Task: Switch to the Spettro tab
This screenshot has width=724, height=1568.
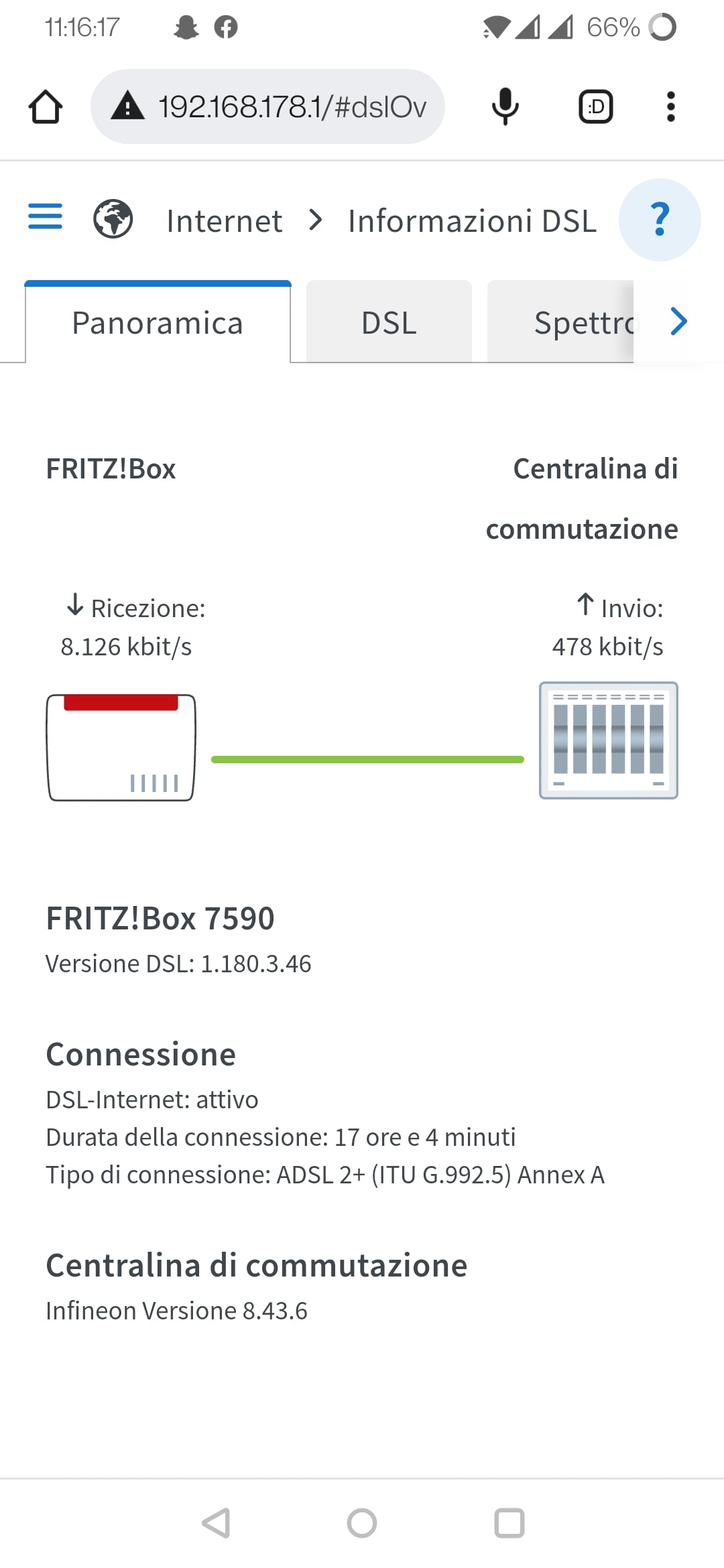Action: tap(577, 323)
